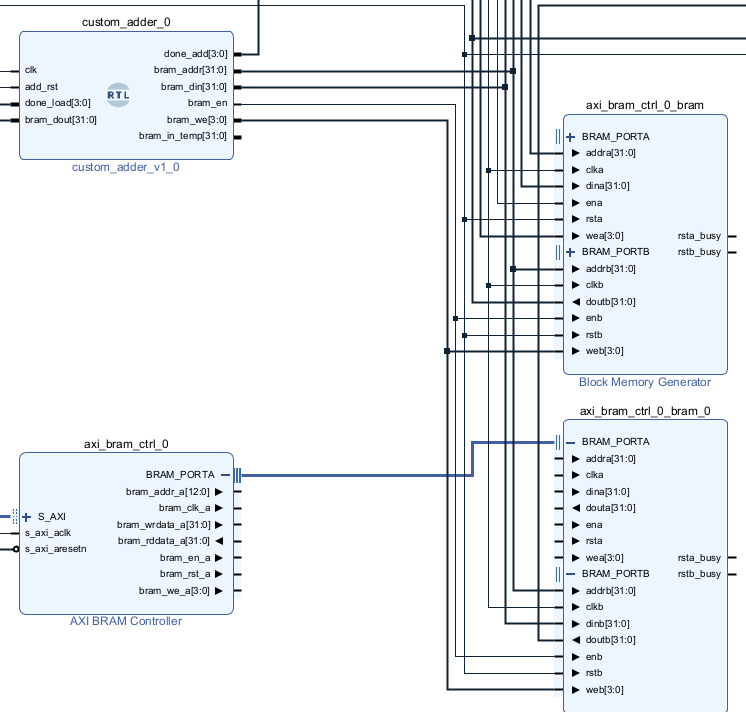Select rstb_busy output on axi_bram_ctrl_0_bram
This screenshot has width=746, height=712.
click(x=699, y=252)
